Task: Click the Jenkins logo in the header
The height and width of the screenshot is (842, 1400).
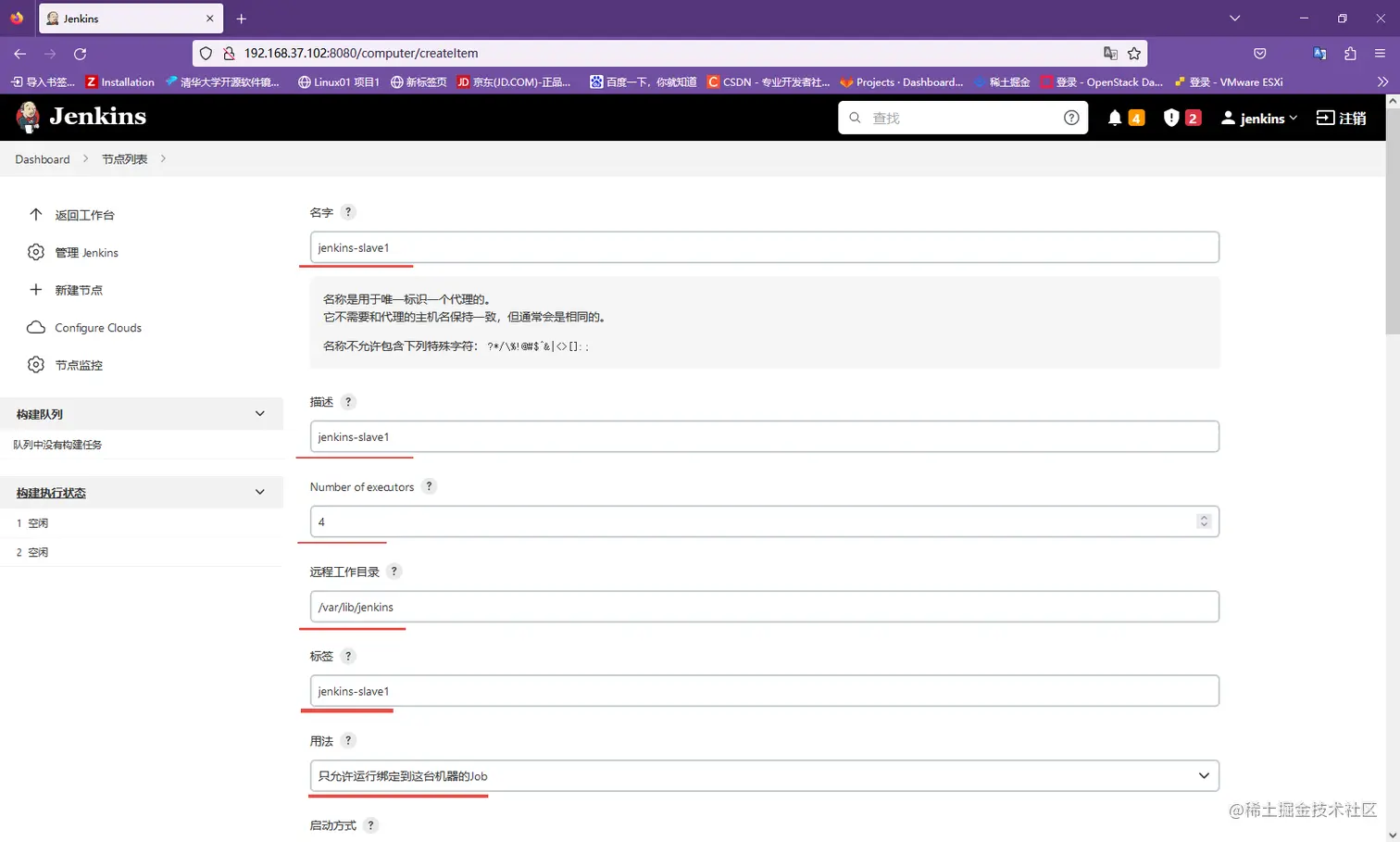Action: [x=81, y=117]
